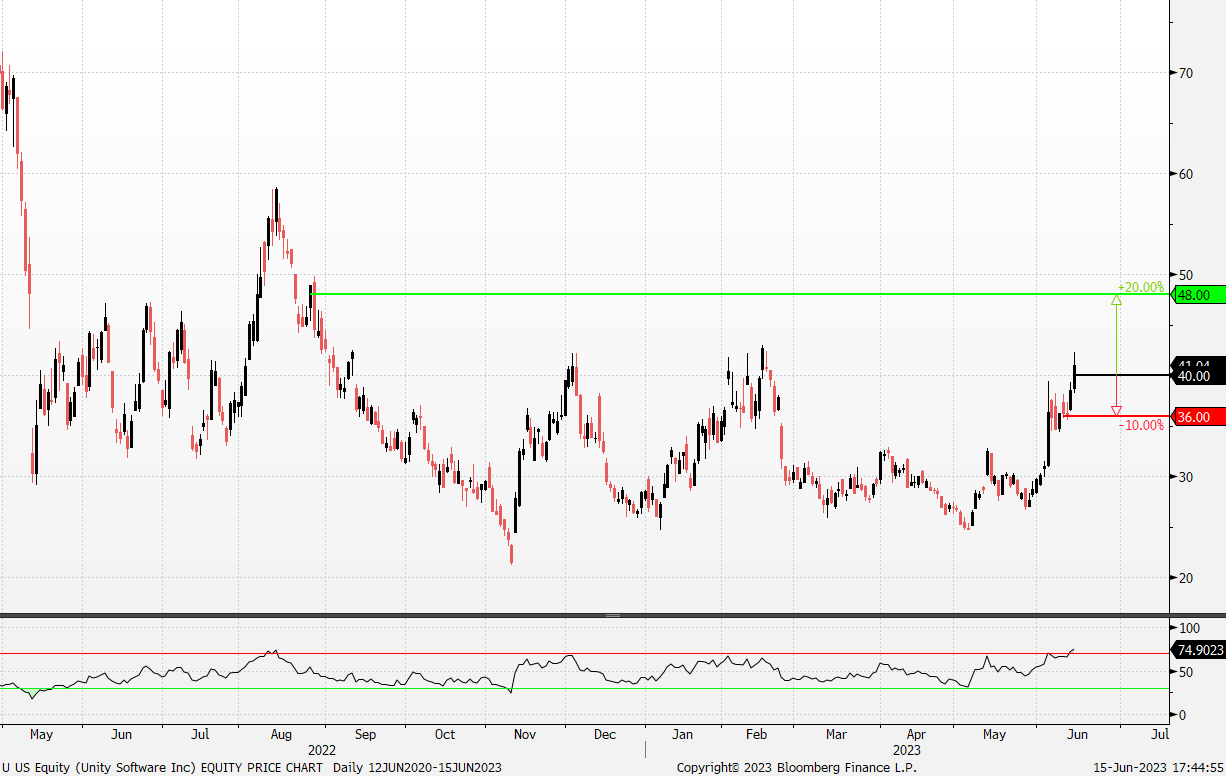Click the -10.00% annotation label

1141,425
